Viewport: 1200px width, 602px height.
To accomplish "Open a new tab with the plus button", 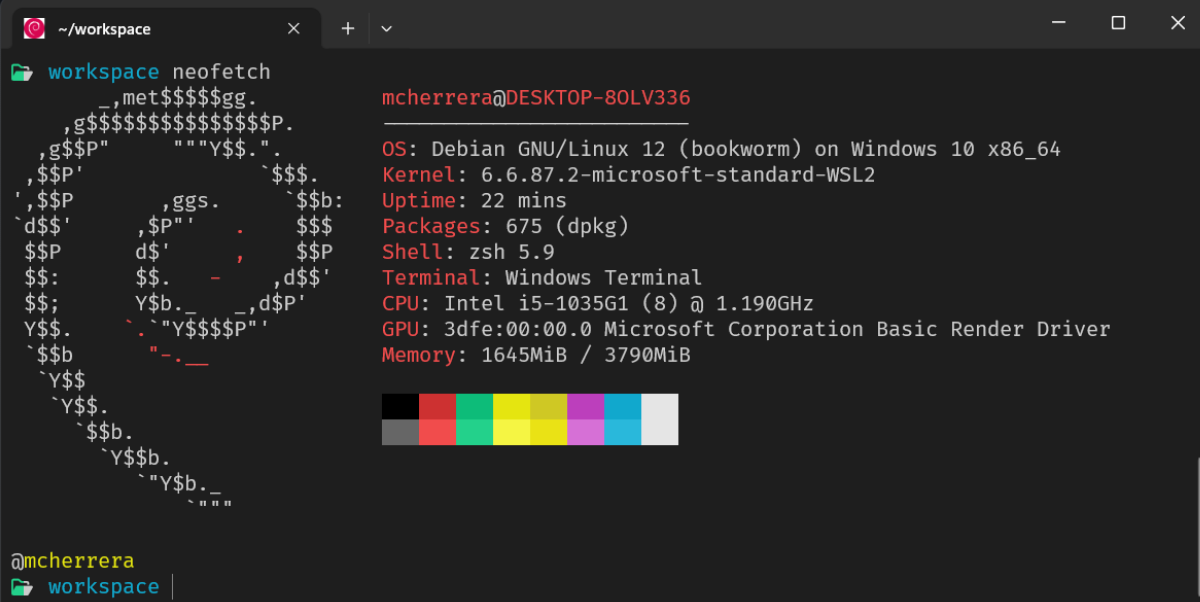I will point(348,28).
